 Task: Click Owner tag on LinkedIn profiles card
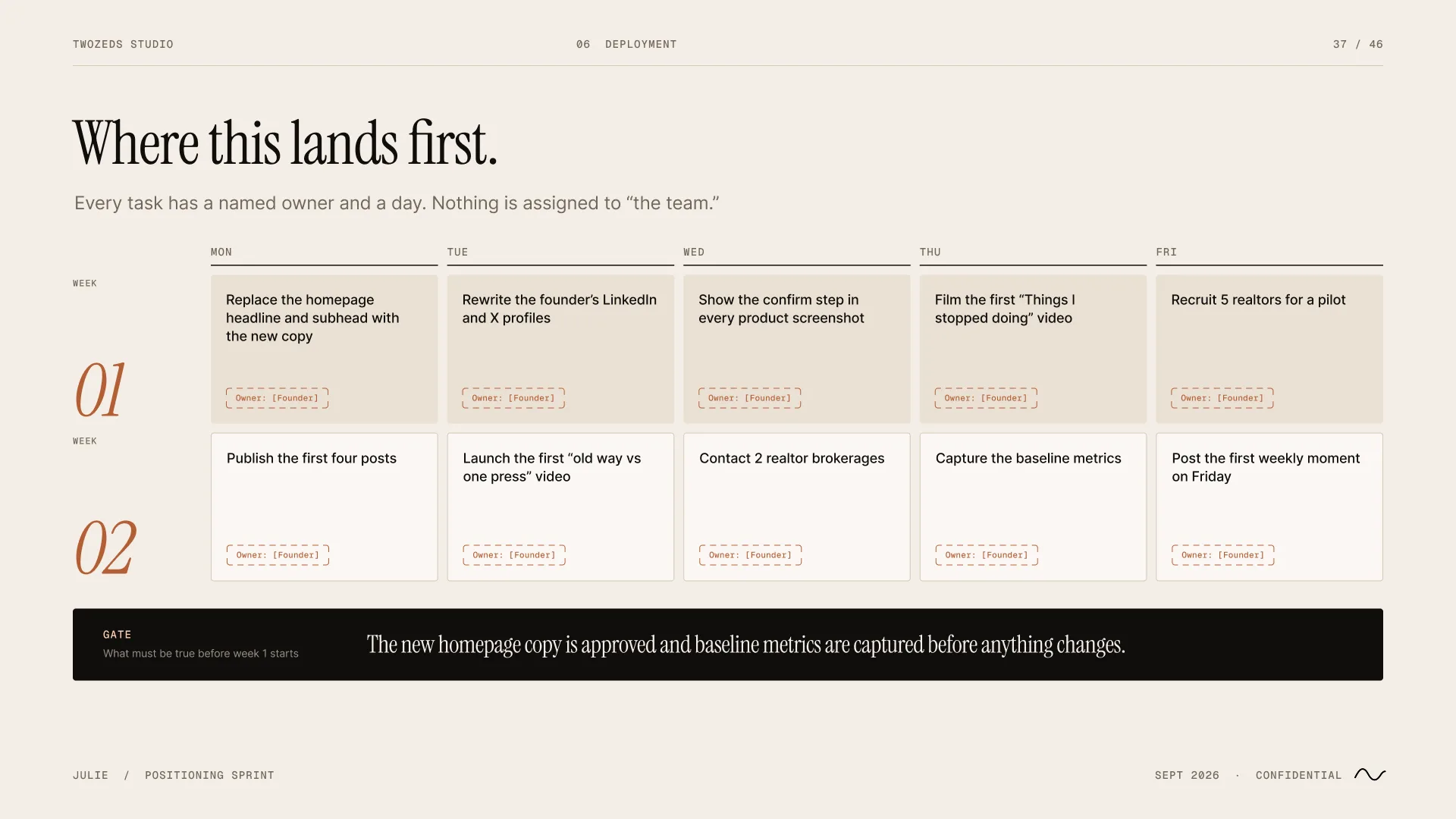click(x=513, y=398)
